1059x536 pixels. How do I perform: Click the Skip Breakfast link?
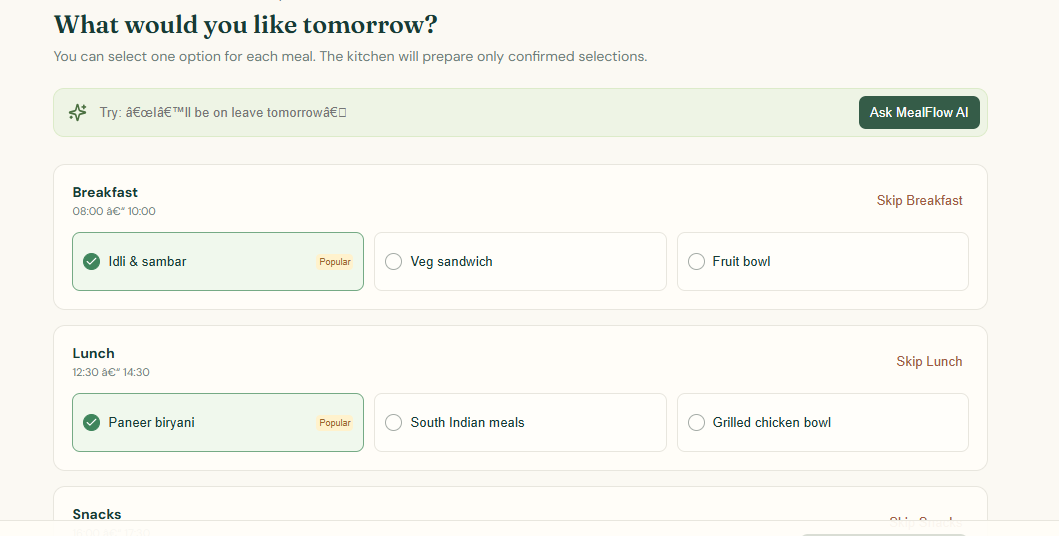pyautogui.click(x=919, y=200)
